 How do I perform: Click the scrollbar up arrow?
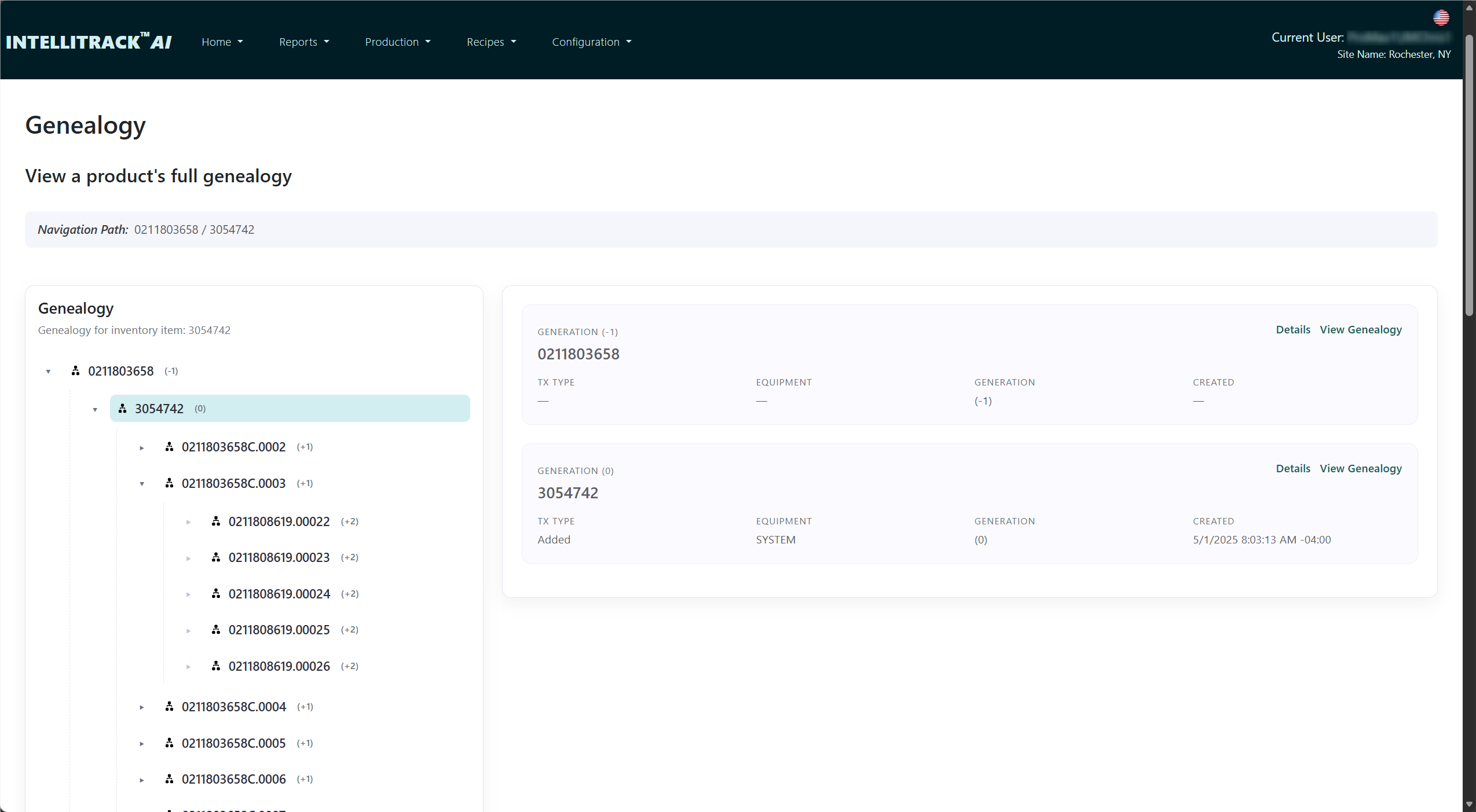[1469, 8]
